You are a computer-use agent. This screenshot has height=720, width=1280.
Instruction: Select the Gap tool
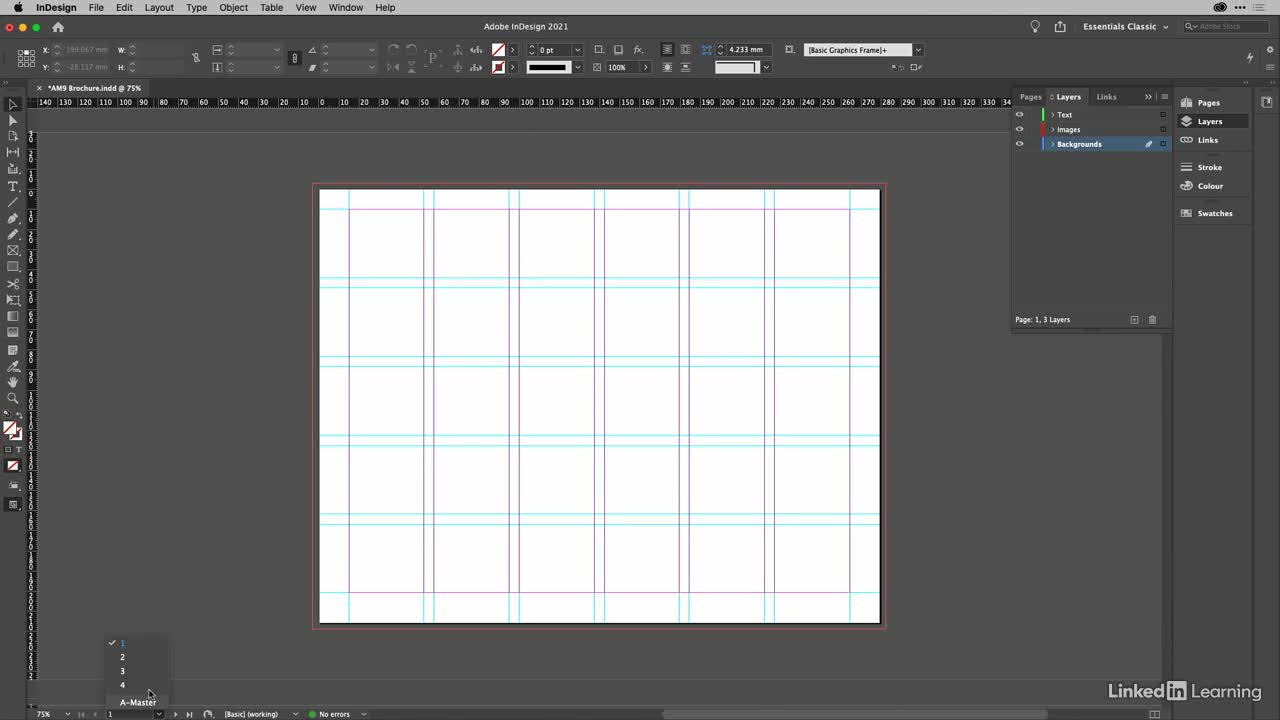coord(13,152)
